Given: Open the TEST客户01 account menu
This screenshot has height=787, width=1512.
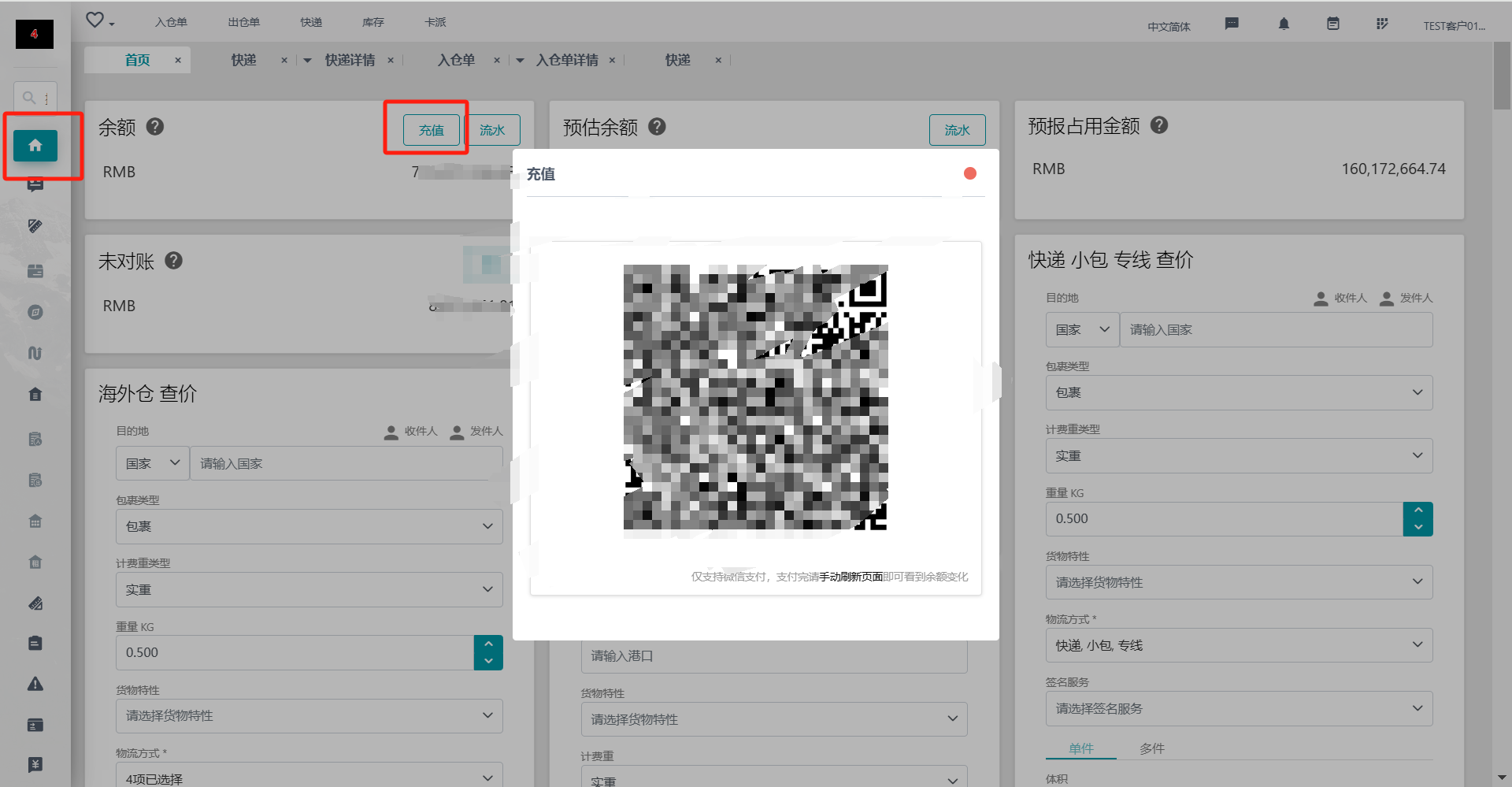Looking at the screenshot, I should tap(1454, 26).
